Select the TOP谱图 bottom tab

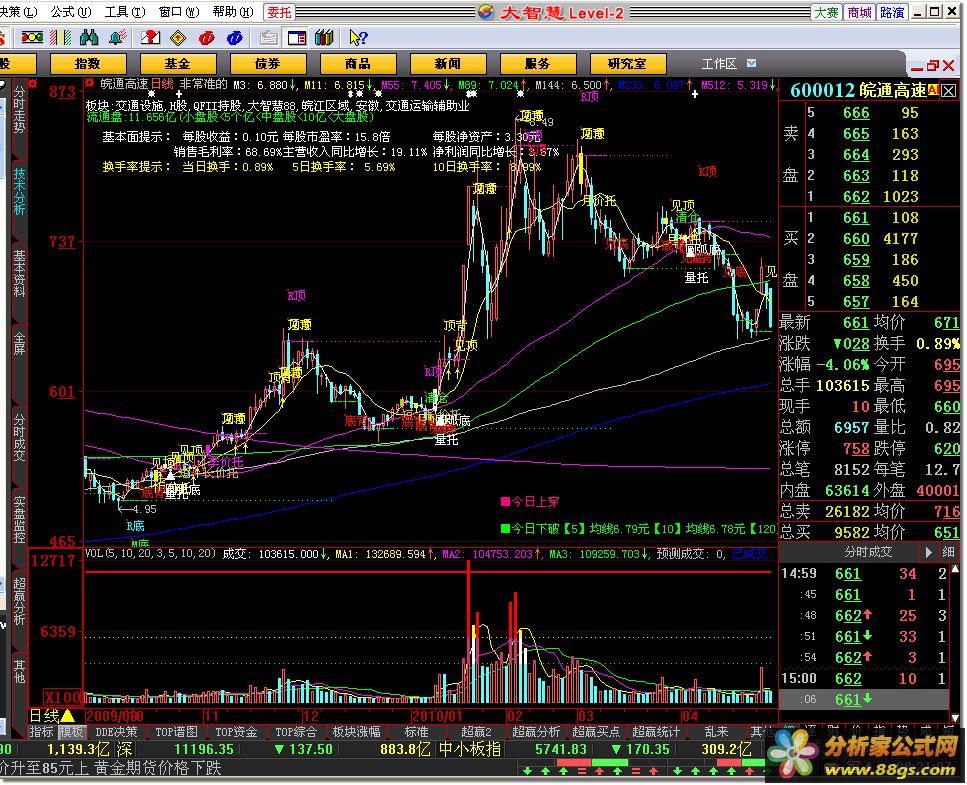click(176, 732)
